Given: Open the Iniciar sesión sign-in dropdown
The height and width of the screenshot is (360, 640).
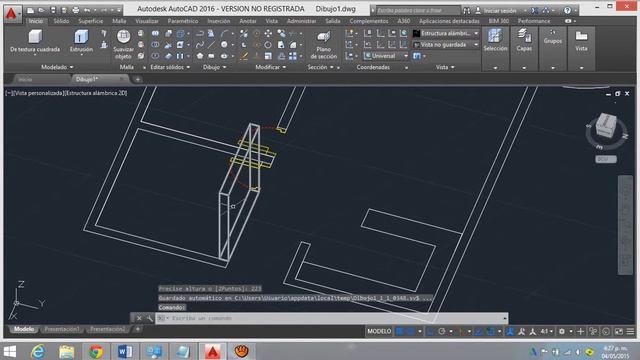Looking at the screenshot, I should click(x=501, y=10).
